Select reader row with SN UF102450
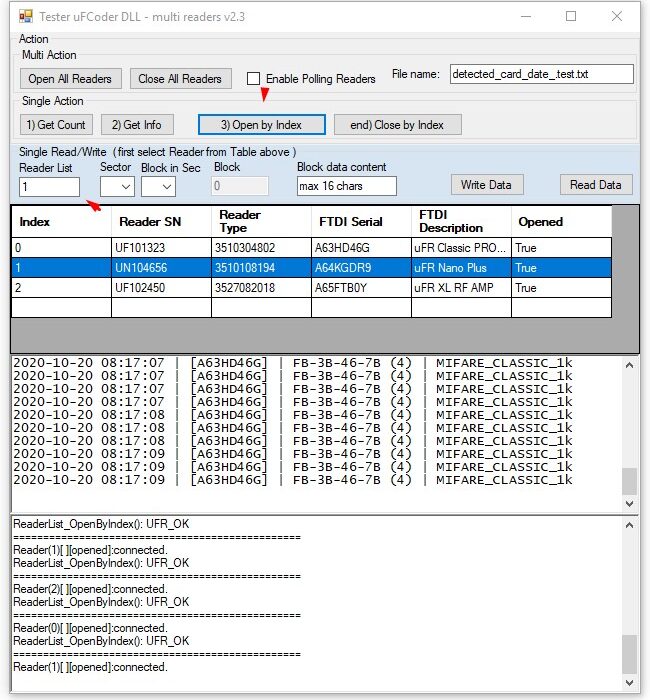 160,288
